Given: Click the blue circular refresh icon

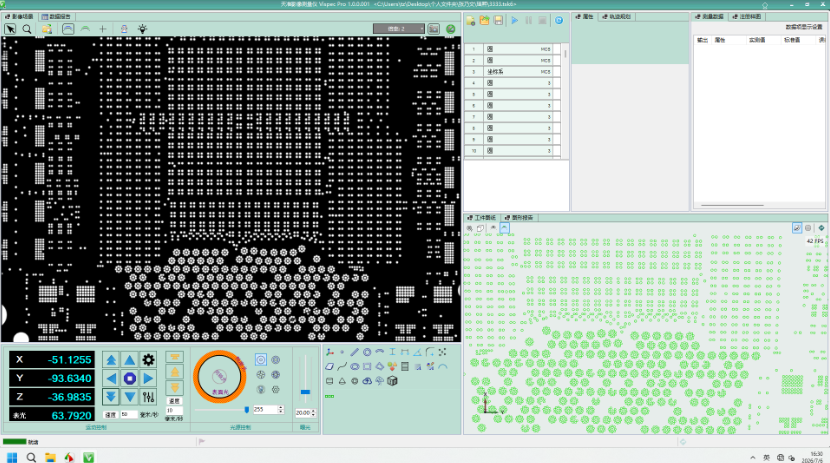Looking at the screenshot, I should click(559, 21).
